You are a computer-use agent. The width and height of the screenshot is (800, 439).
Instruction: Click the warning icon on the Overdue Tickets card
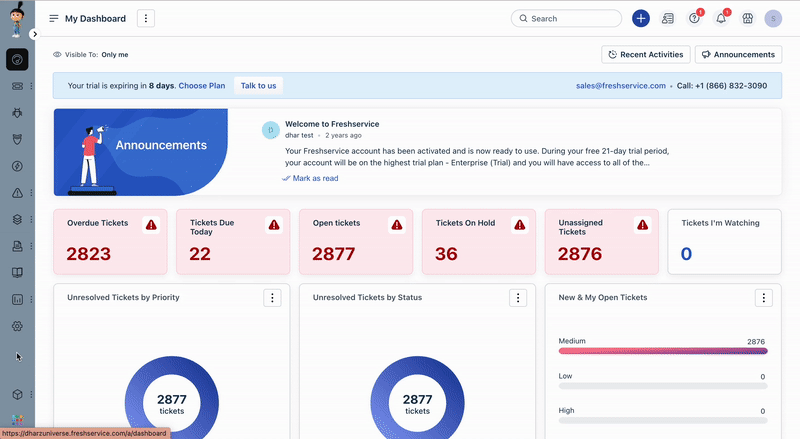(x=151, y=225)
